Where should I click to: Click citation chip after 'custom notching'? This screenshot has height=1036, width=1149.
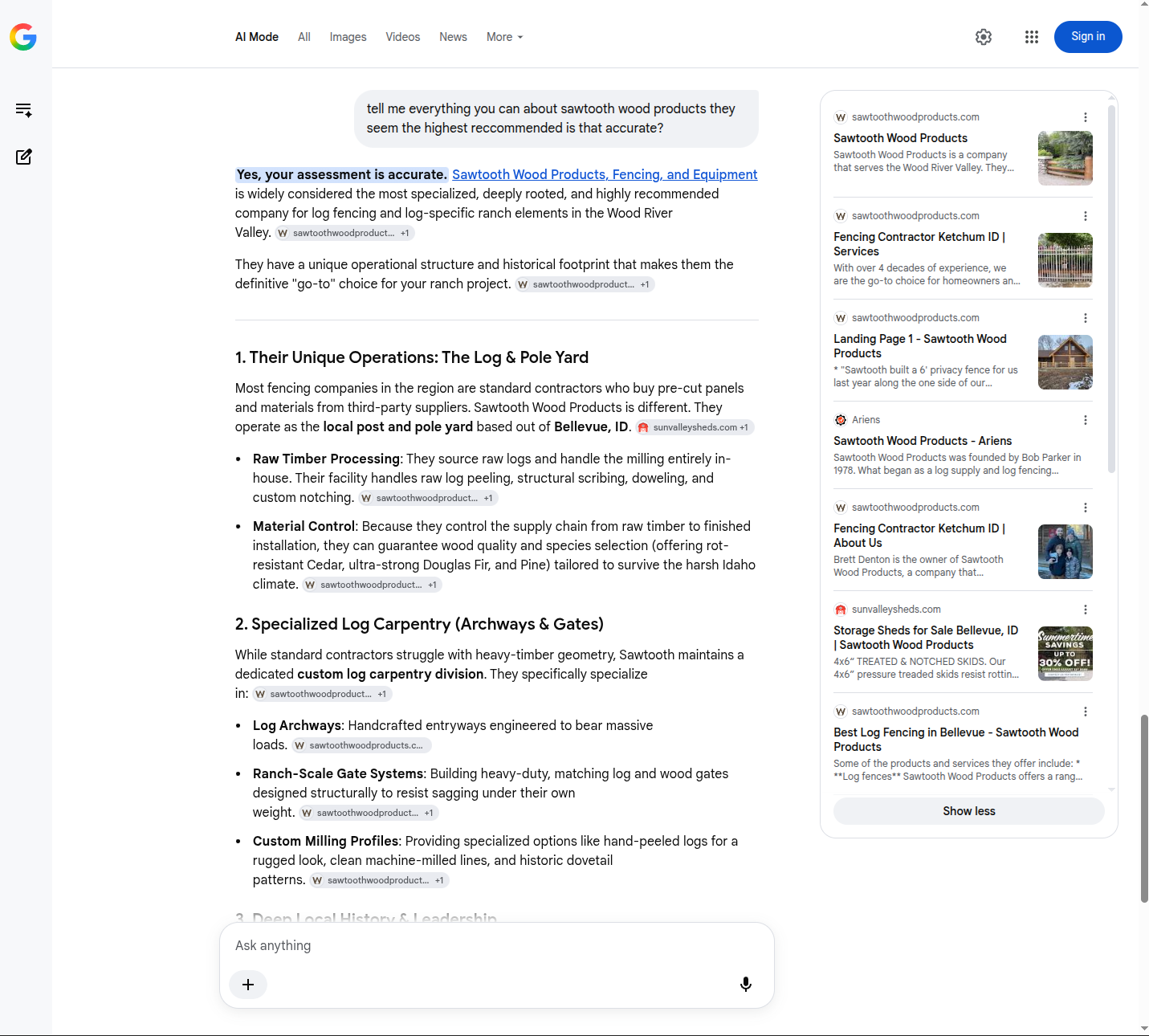coord(428,498)
